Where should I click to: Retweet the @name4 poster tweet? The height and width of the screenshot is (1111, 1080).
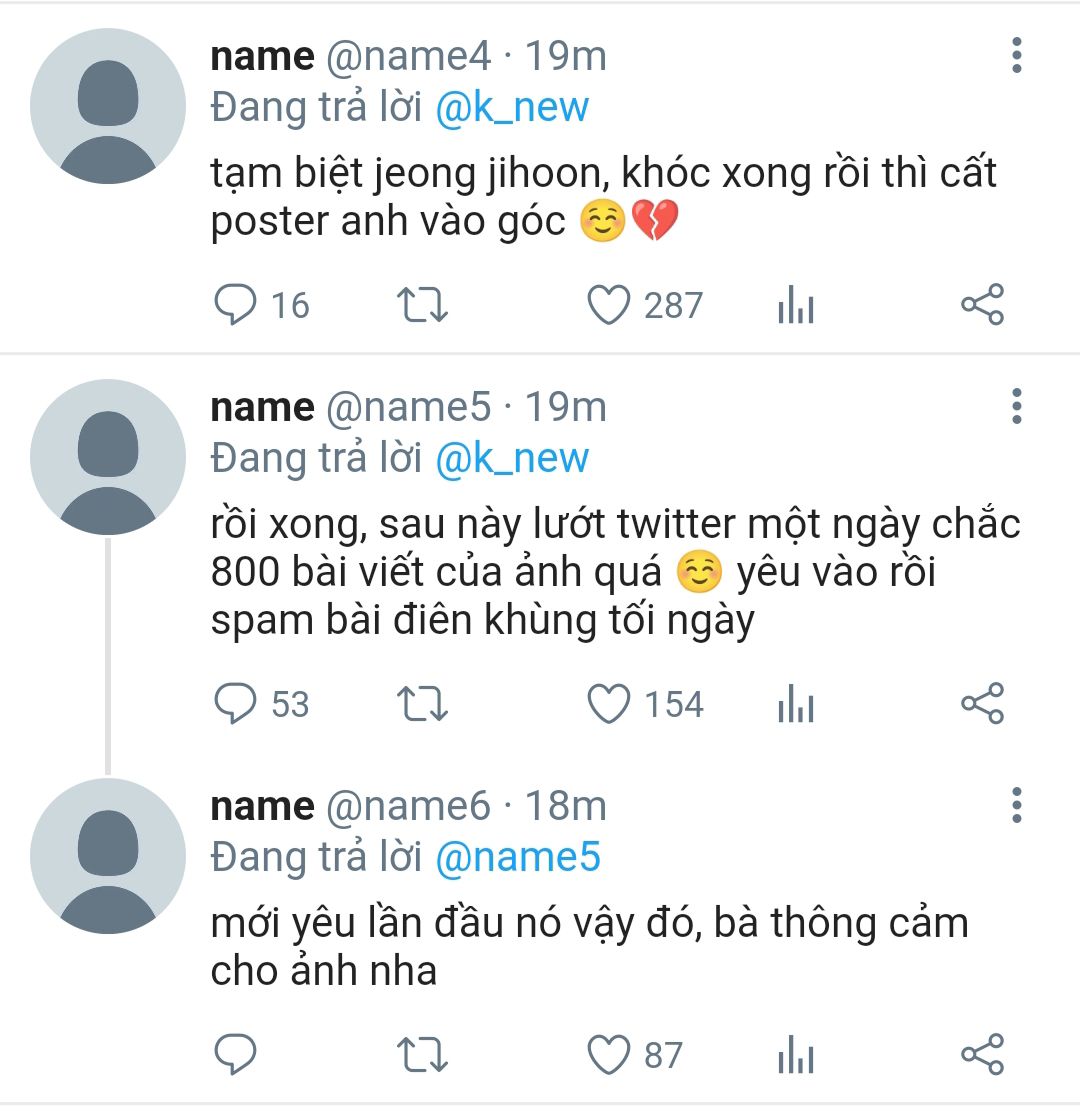tap(422, 305)
